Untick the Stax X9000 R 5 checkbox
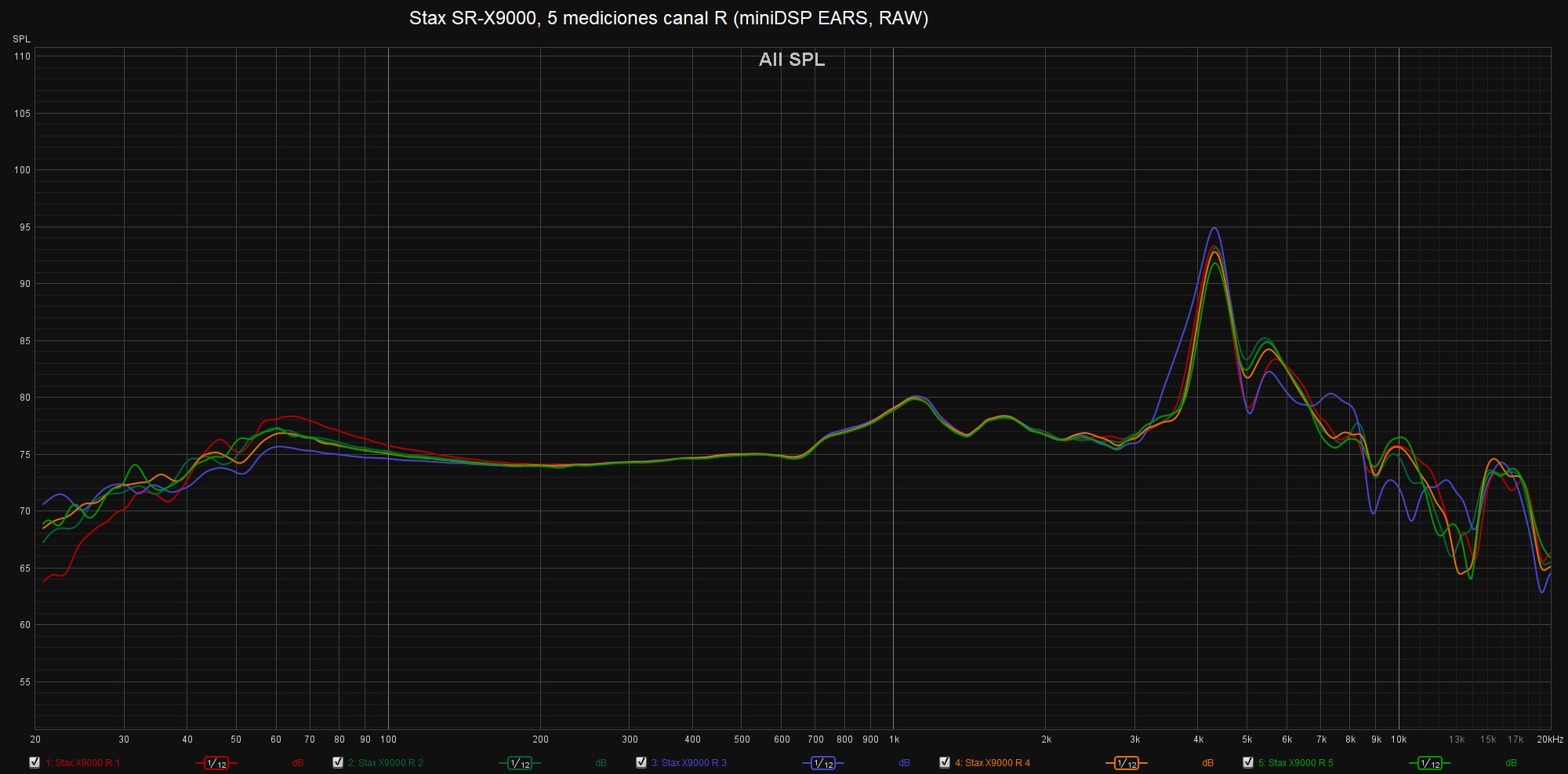The image size is (1568, 774). (x=1248, y=762)
